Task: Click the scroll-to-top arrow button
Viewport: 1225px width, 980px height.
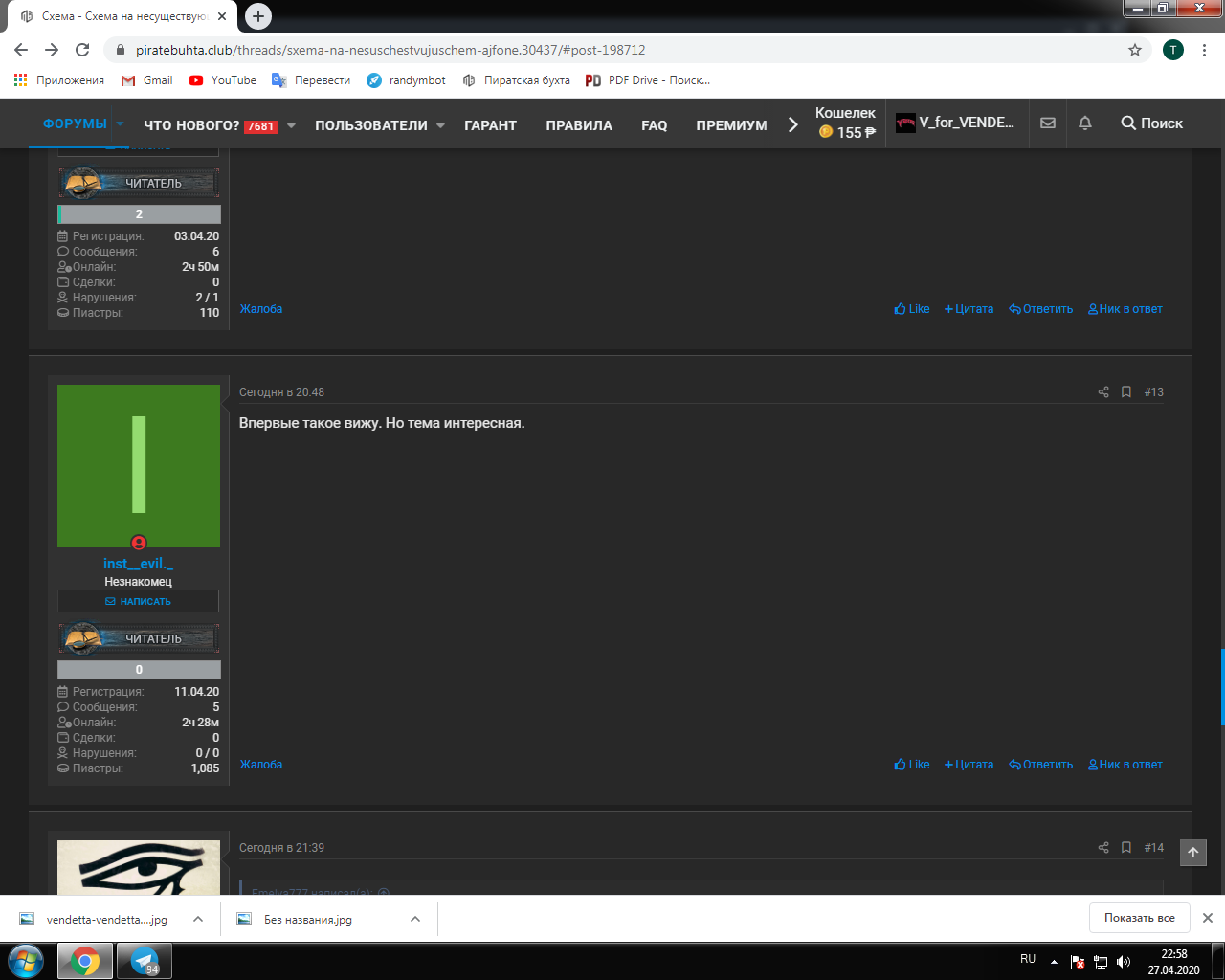Action: click(x=1193, y=853)
